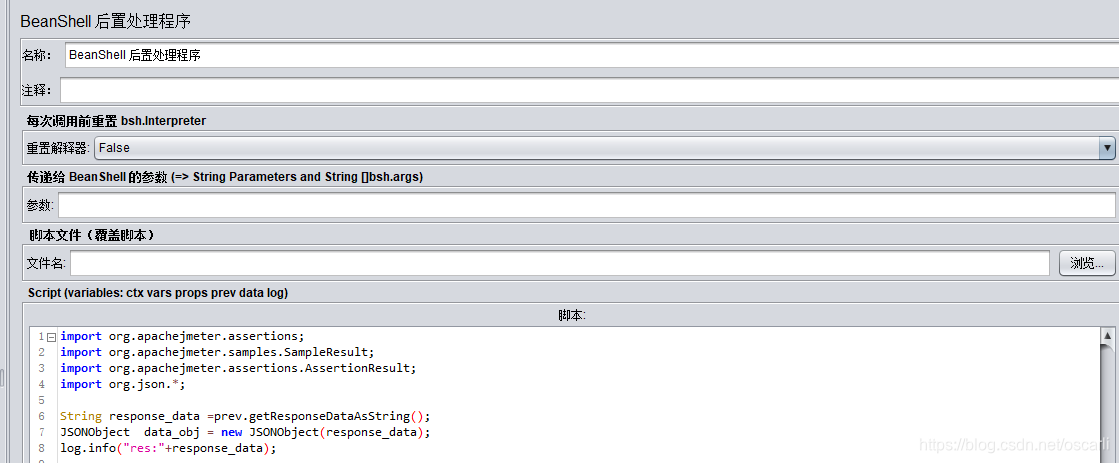This screenshot has height=463, width=1119.
Task: Click line starting 'String response_data'
Action: pos(245,416)
